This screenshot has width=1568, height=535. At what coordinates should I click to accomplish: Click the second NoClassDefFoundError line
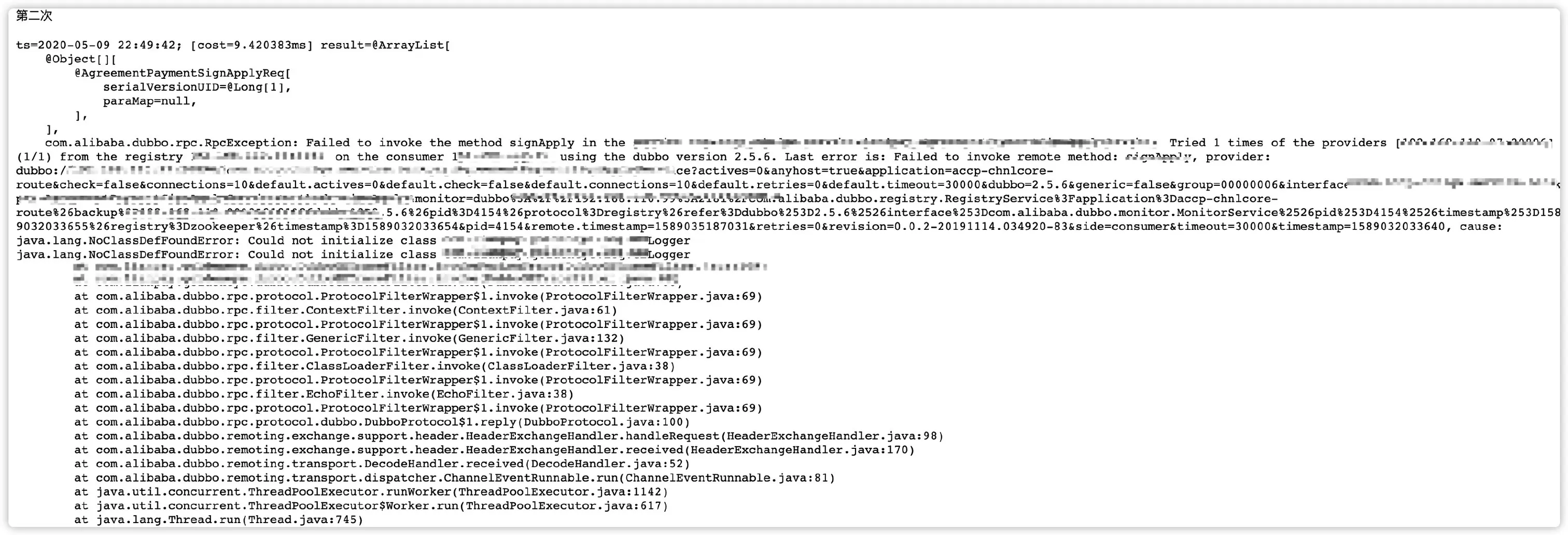click(353, 255)
